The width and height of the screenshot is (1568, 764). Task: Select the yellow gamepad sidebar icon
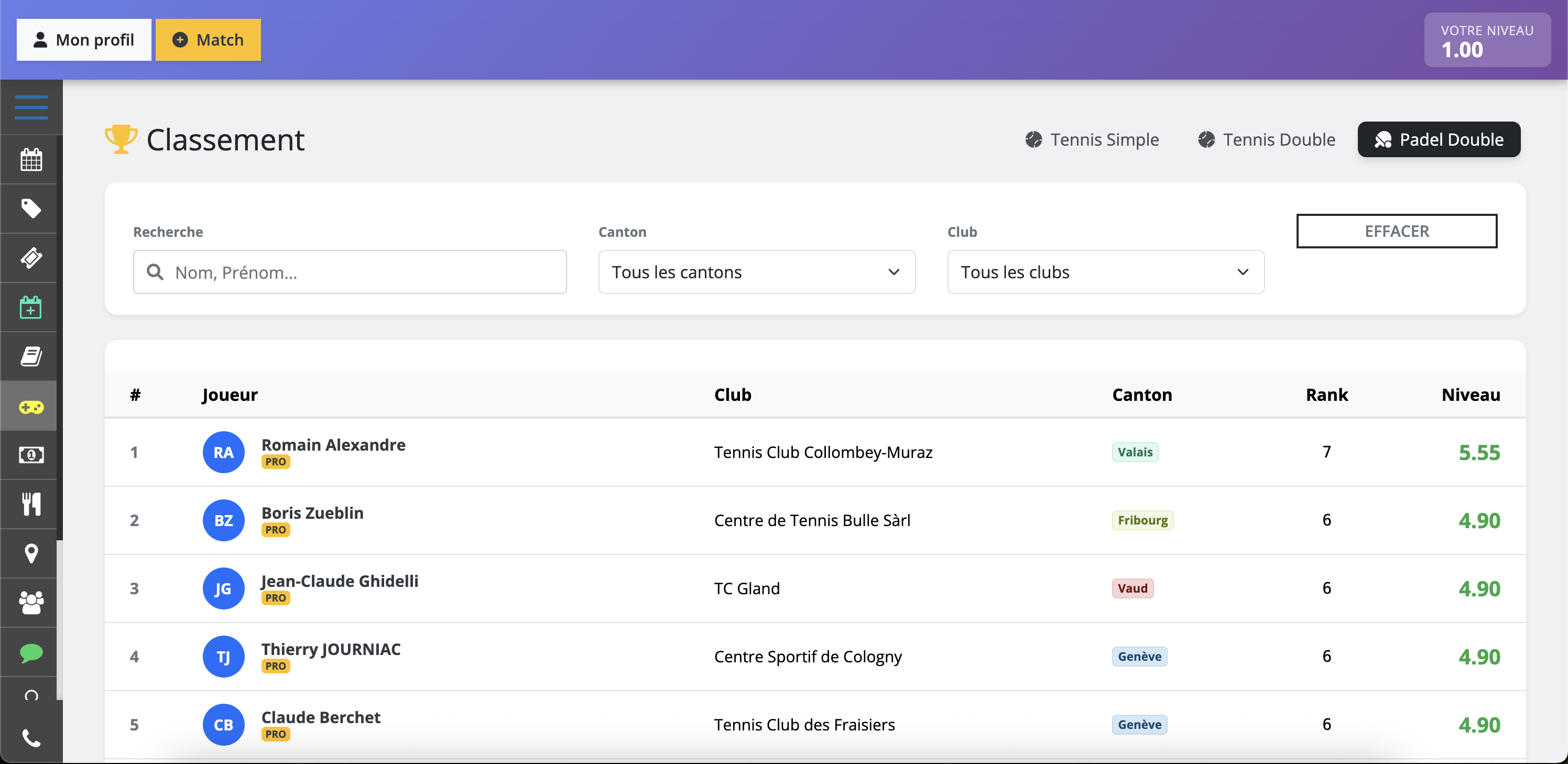click(31, 406)
